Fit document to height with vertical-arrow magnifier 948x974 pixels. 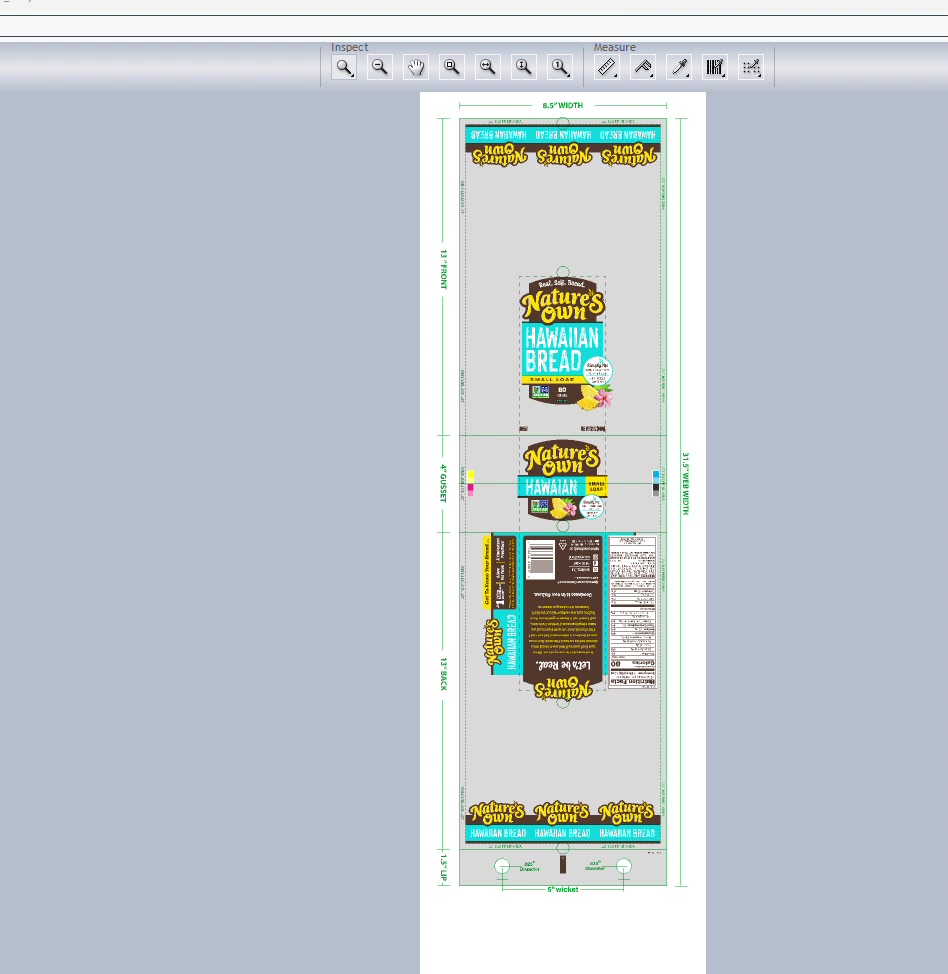524,67
